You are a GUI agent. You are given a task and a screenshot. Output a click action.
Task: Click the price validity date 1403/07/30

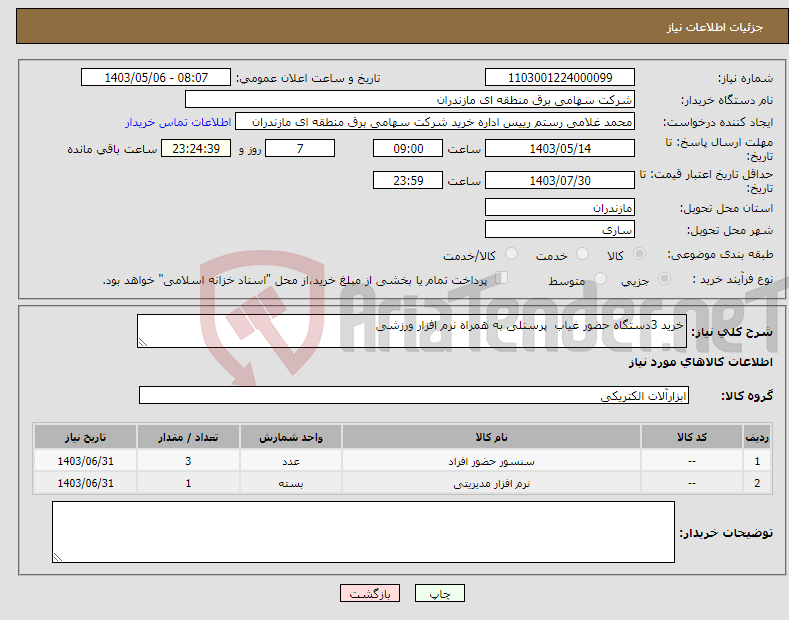click(560, 180)
